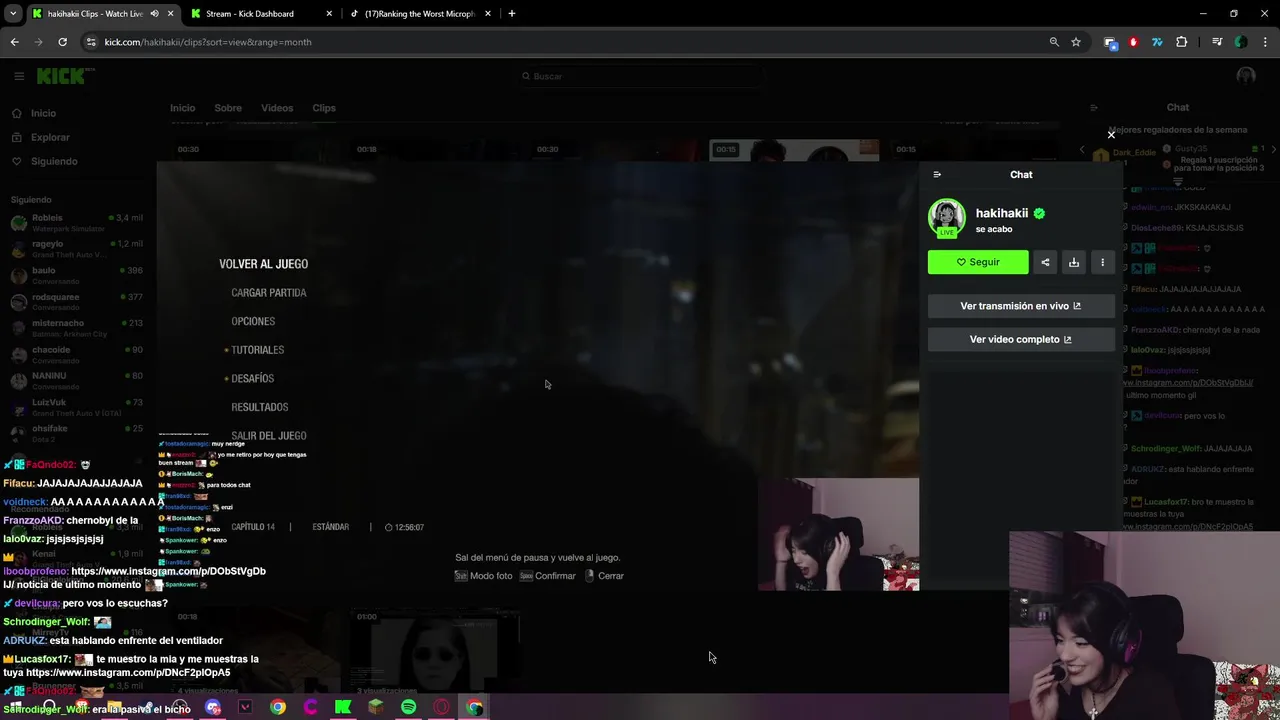The width and height of the screenshot is (1280, 720).
Task: Click the address bar URL
Action: 208,42
